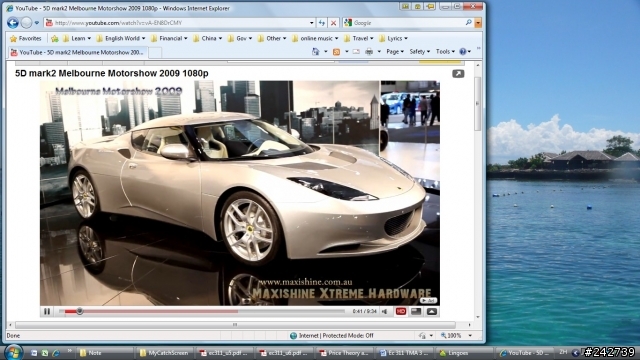Click the video progress bar scrubber
Viewport: 640px width, 360px height.
click(80, 311)
